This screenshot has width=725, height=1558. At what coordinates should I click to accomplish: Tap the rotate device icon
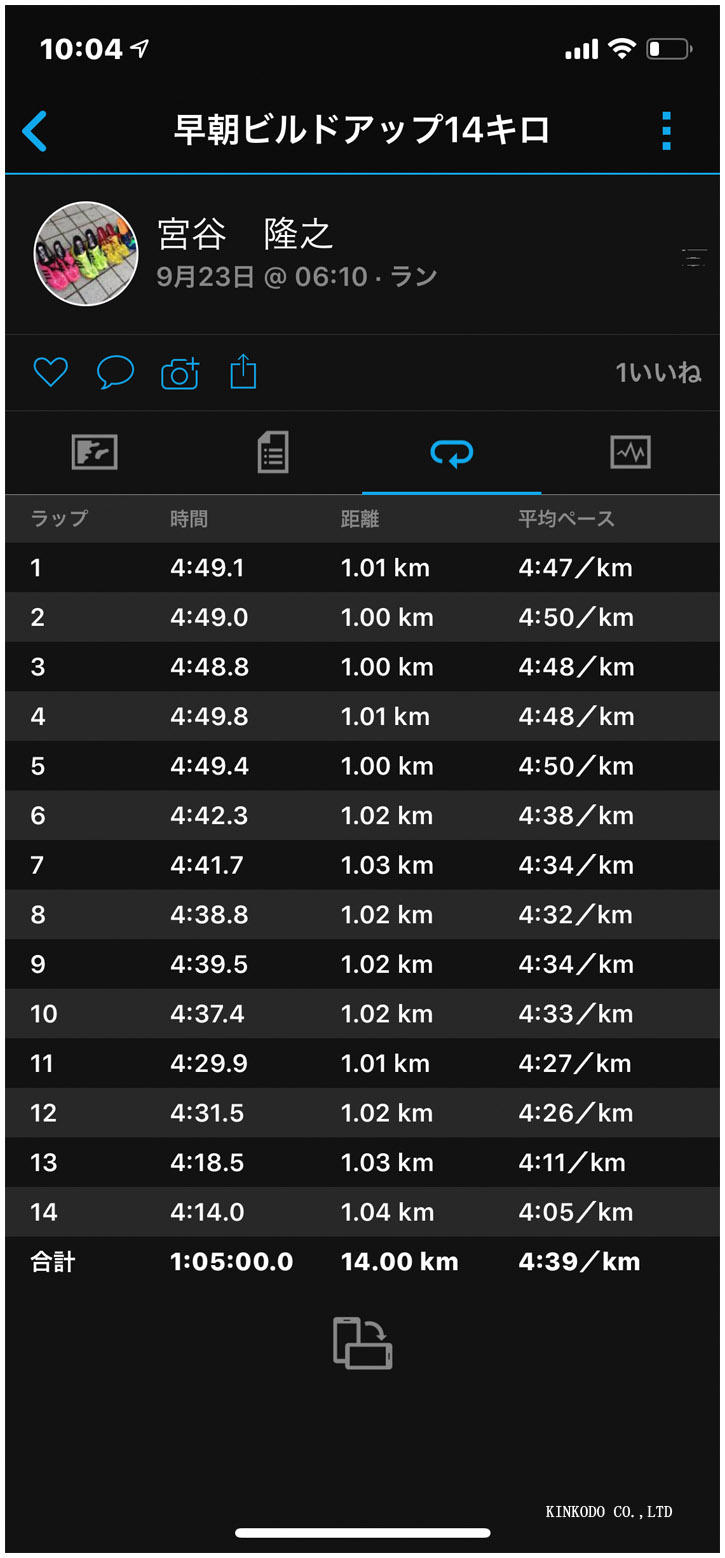(x=362, y=1342)
